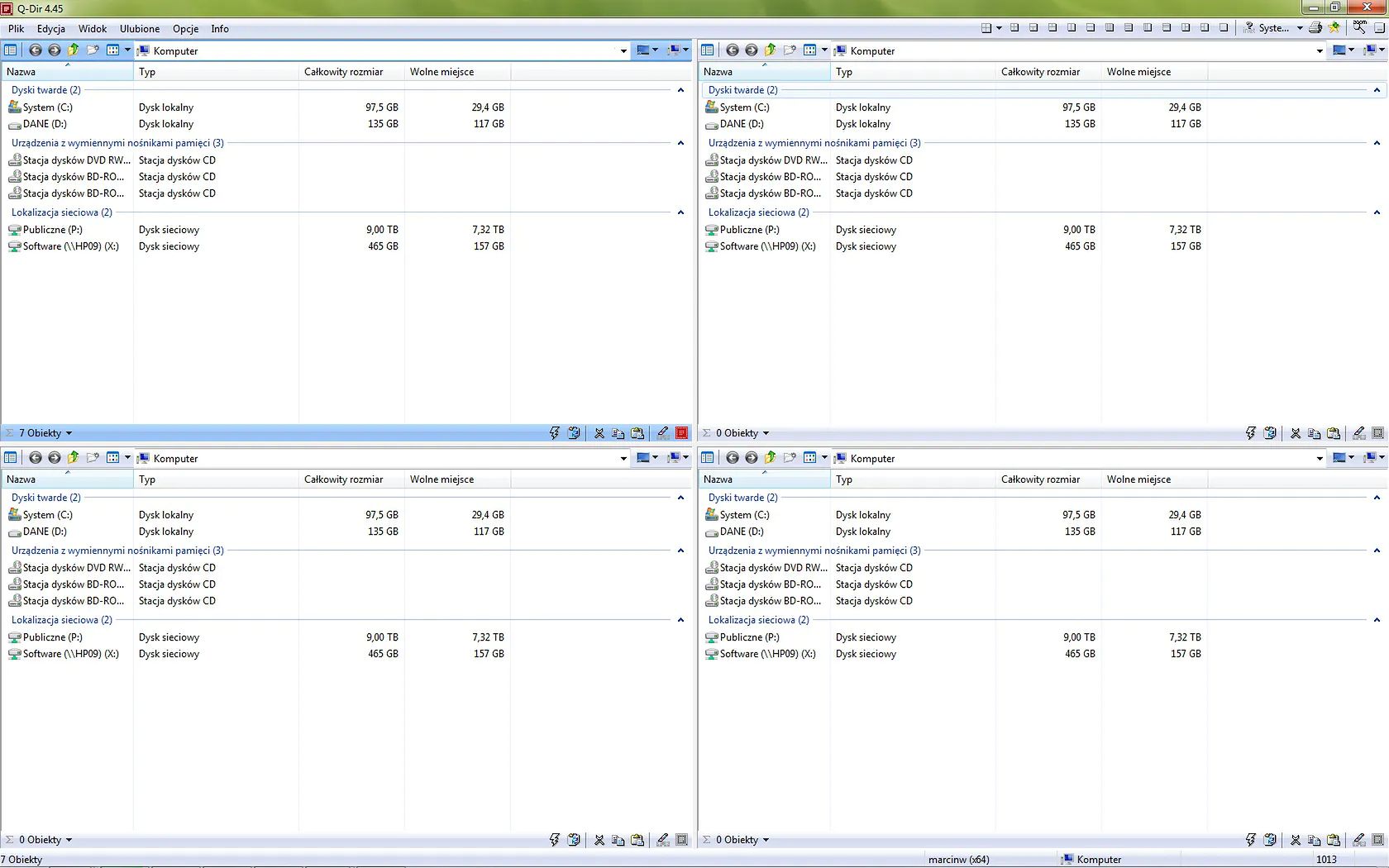Click the Paste icon in bottom-left pane status bar
This screenshot has height=868, width=1389.
click(x=637, y=840)
